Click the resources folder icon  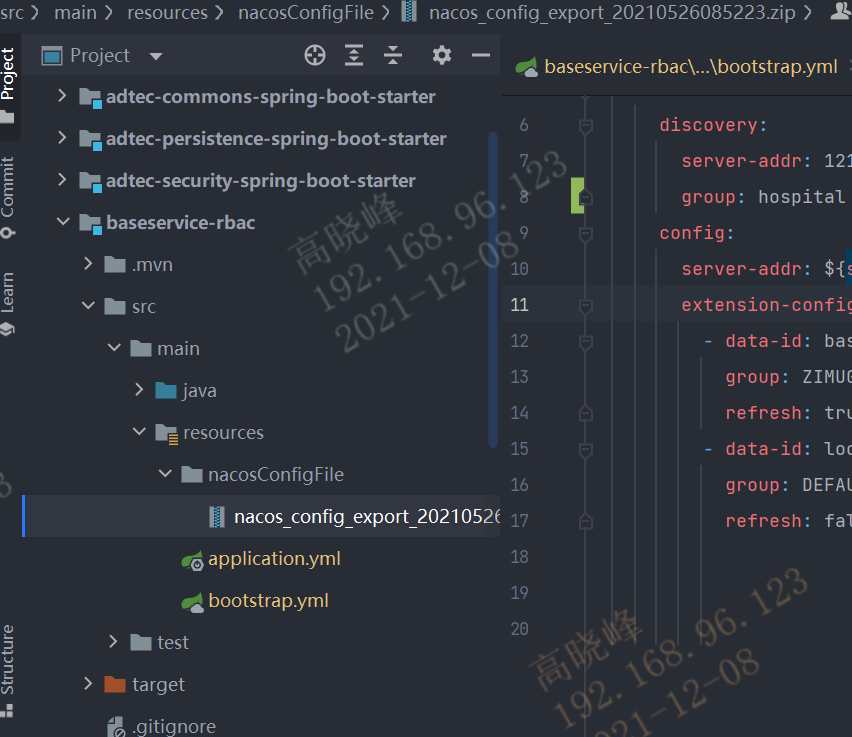pos(166,433)
